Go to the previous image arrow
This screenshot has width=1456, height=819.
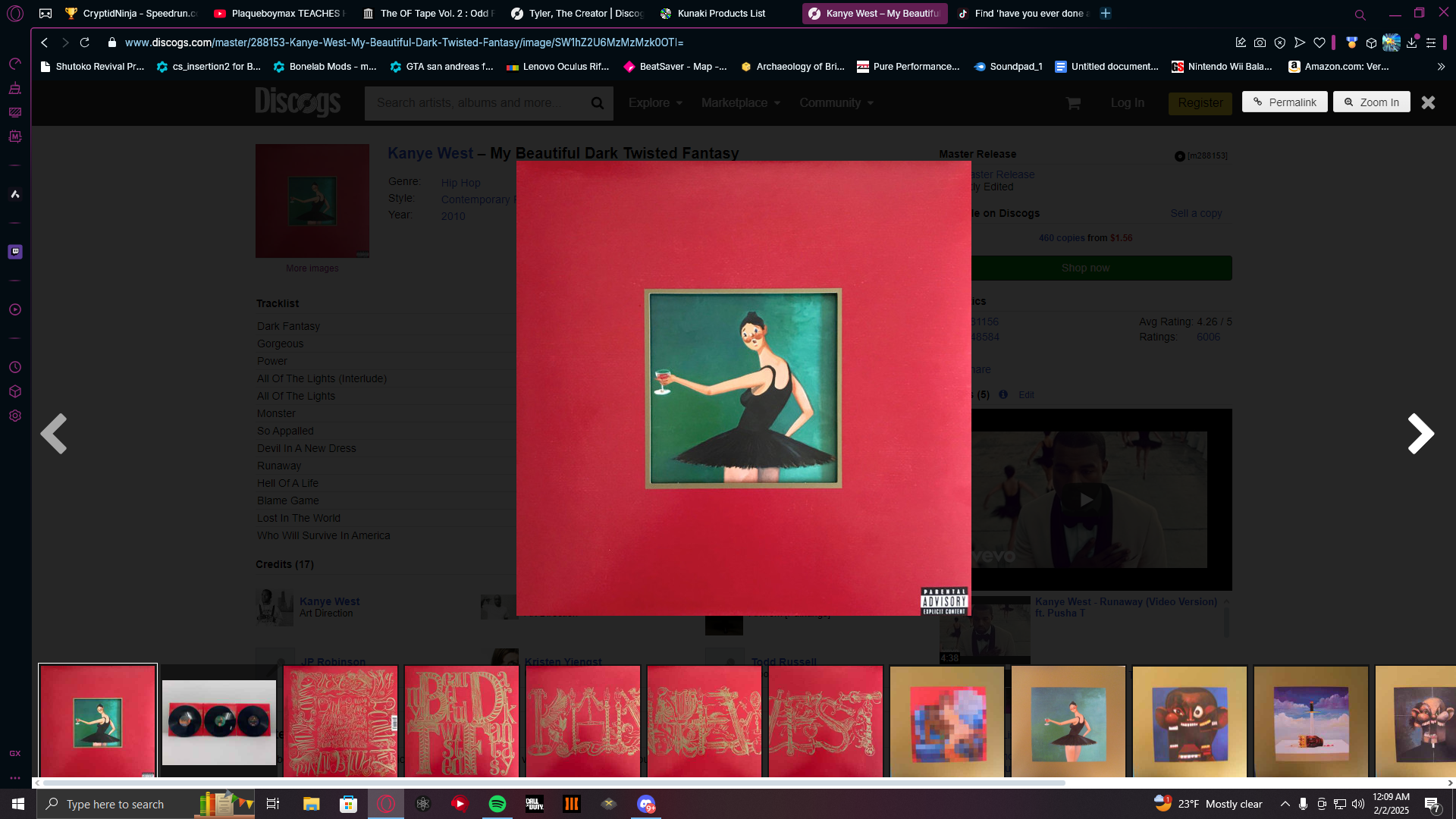pos(54,434)
